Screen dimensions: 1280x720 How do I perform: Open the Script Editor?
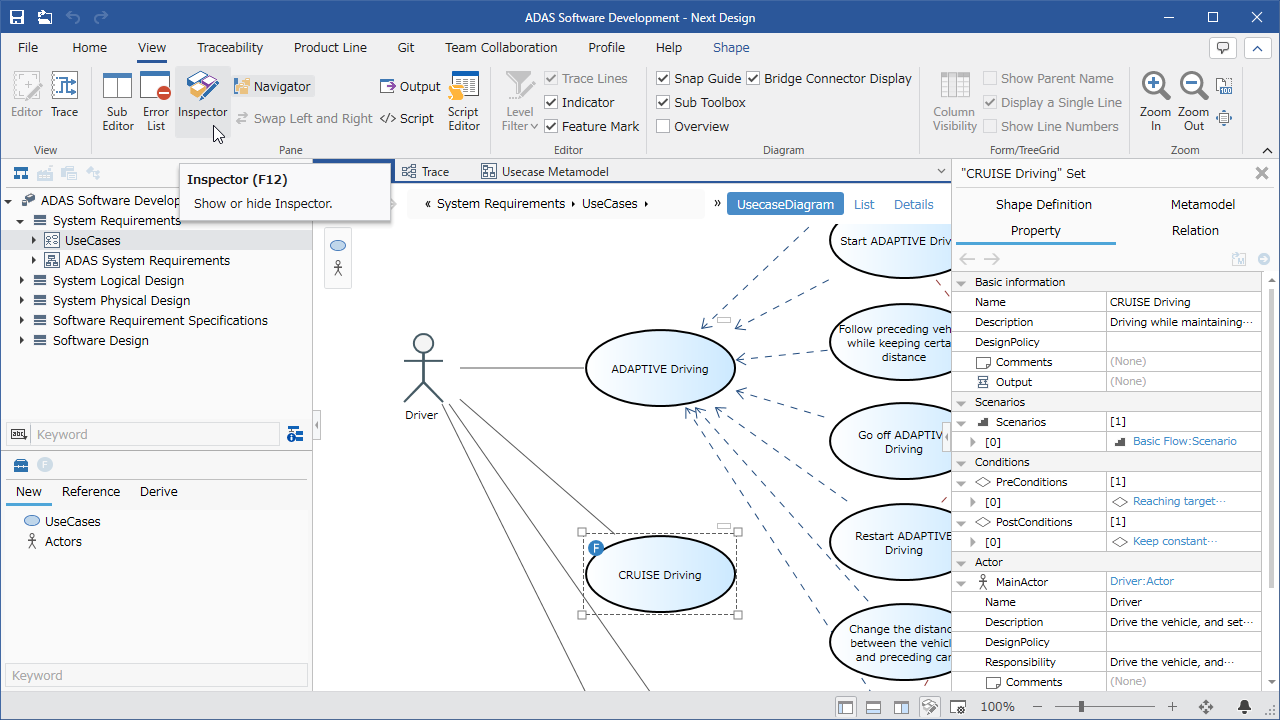[x=464, y=101]
